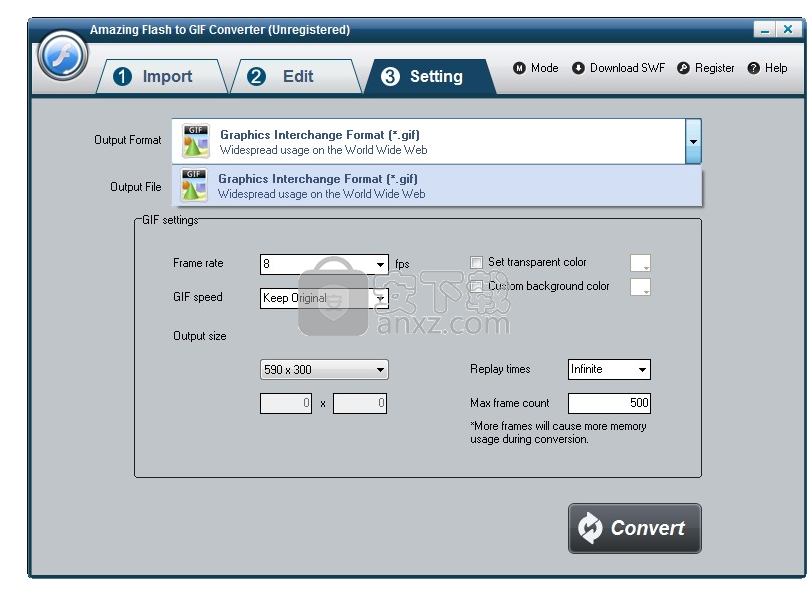
Task: Click the Max frame count label
Action: click(510, 403)
